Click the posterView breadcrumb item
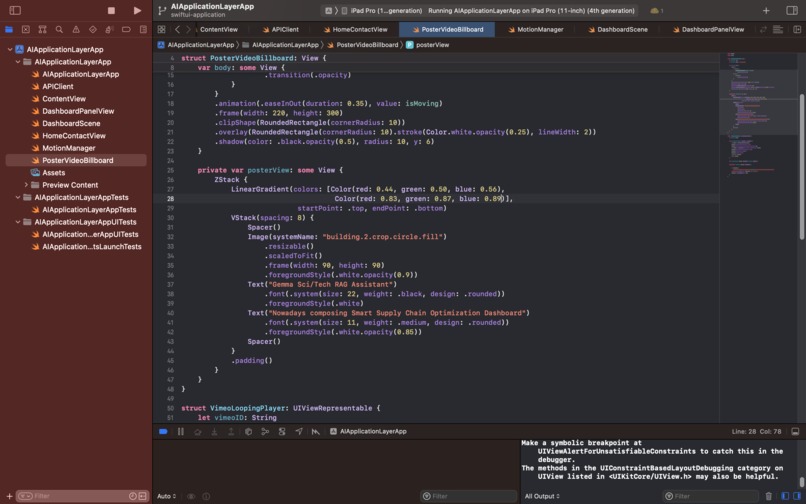 (x=427, y=45)
